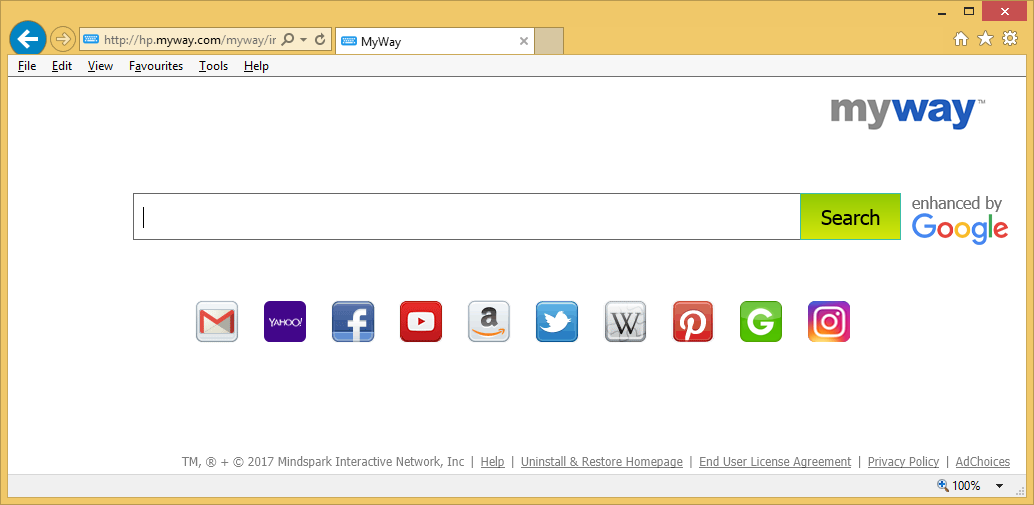Screen dimensions: 1034x505
Task: Open the Tools menu
Action: point(214,66)
